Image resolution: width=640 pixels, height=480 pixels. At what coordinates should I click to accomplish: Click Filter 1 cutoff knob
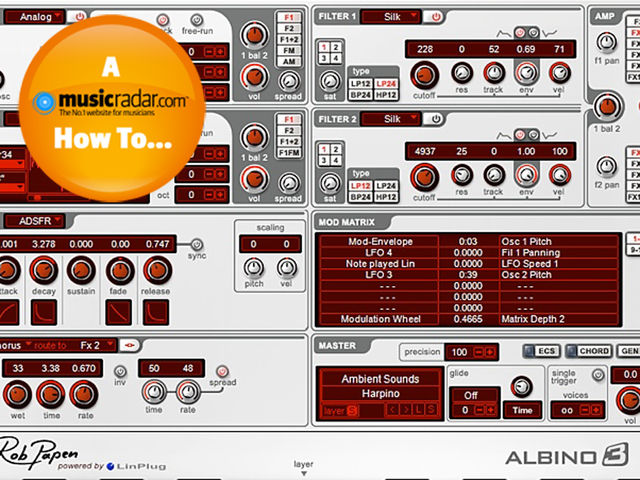click(x=424, y=75)
